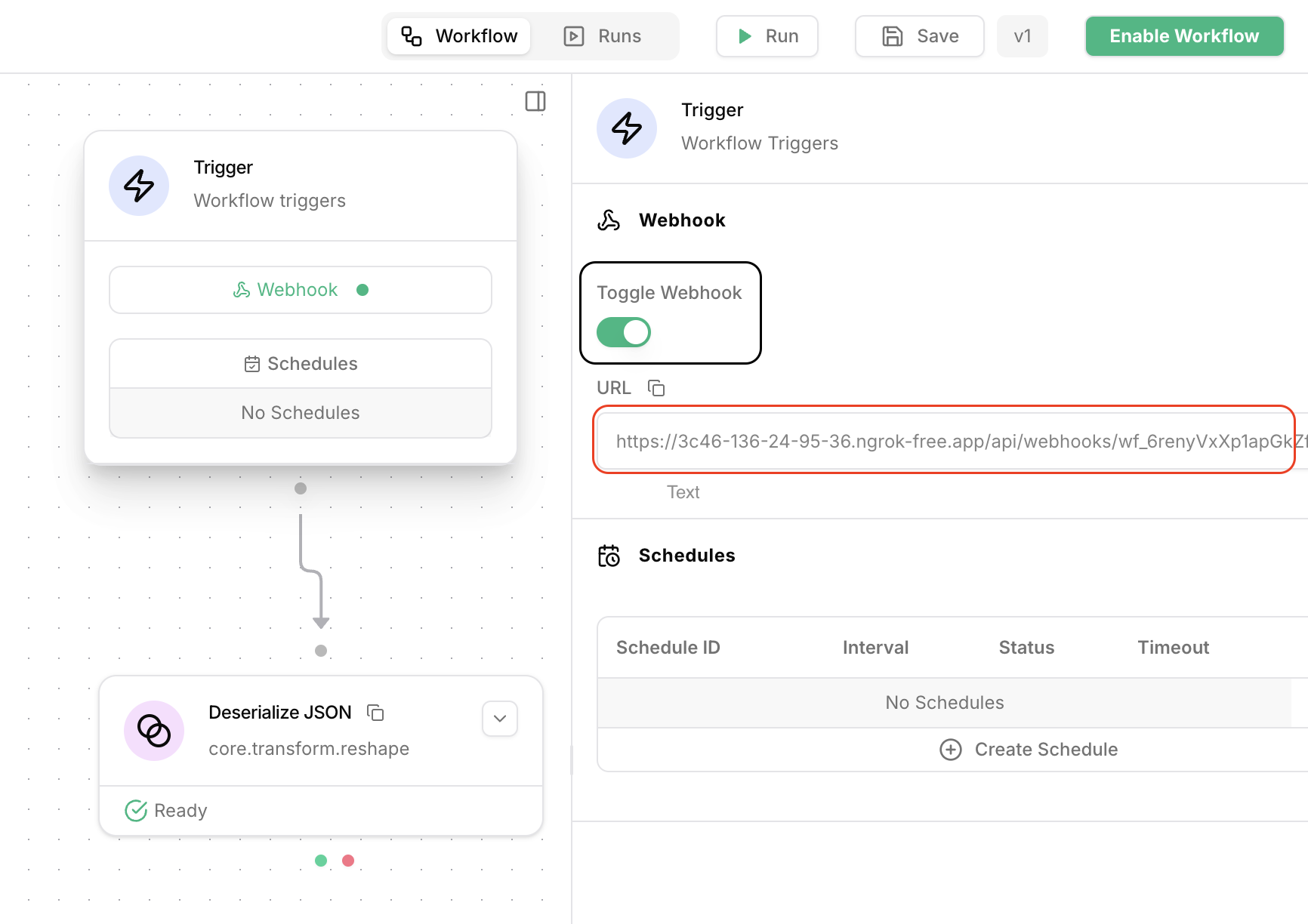Copy the webhook URL using the copy icon
The width and height of the screenshot is (1308, 924).
pyautogui.click(x=656, y=387)
